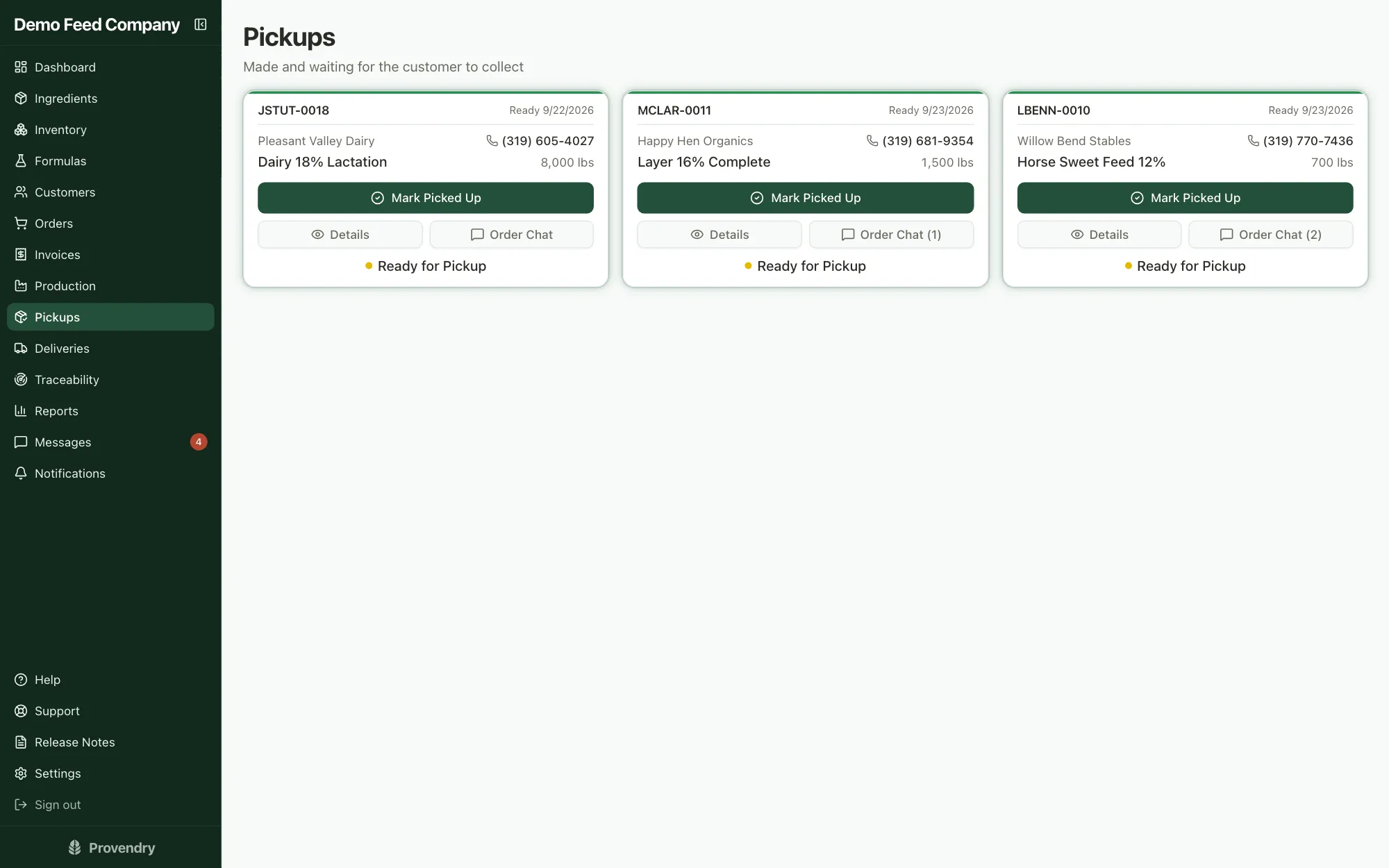The image size is (1389, 868).
Task: Select the Dairy 18% Lactation text
Action: [x=322, y=162]
